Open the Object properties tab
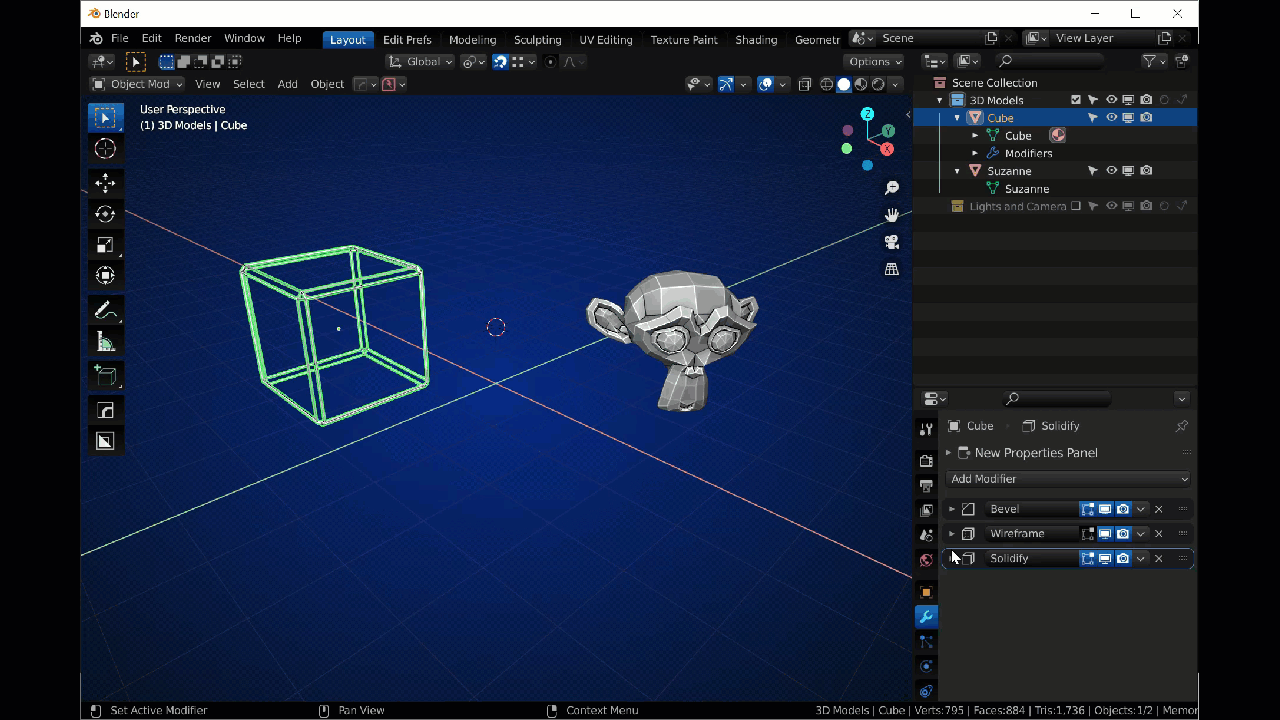Screen dimensions: 1280x720 tap(926, 592)
